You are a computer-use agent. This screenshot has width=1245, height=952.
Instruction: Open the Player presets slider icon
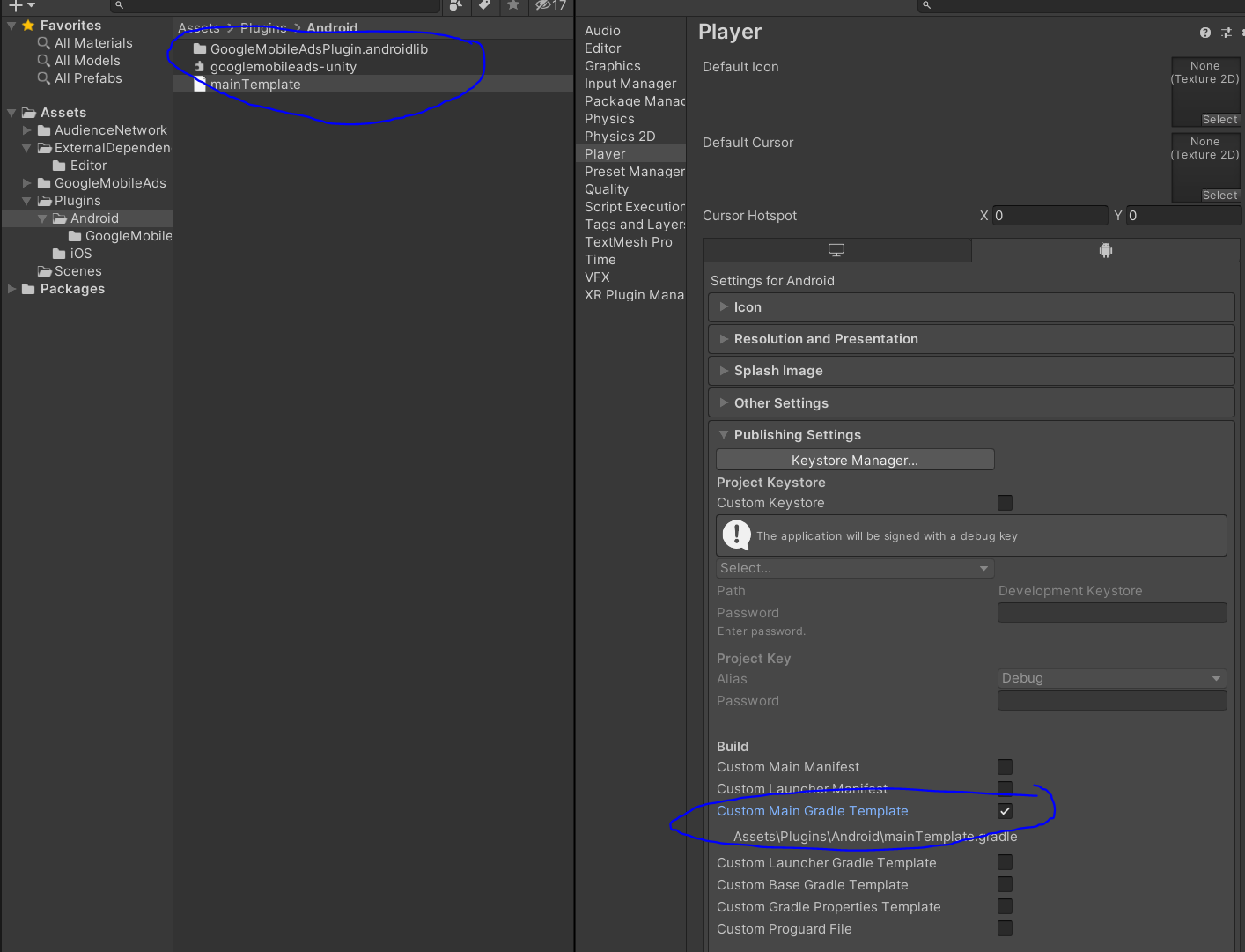[1227, 33]
